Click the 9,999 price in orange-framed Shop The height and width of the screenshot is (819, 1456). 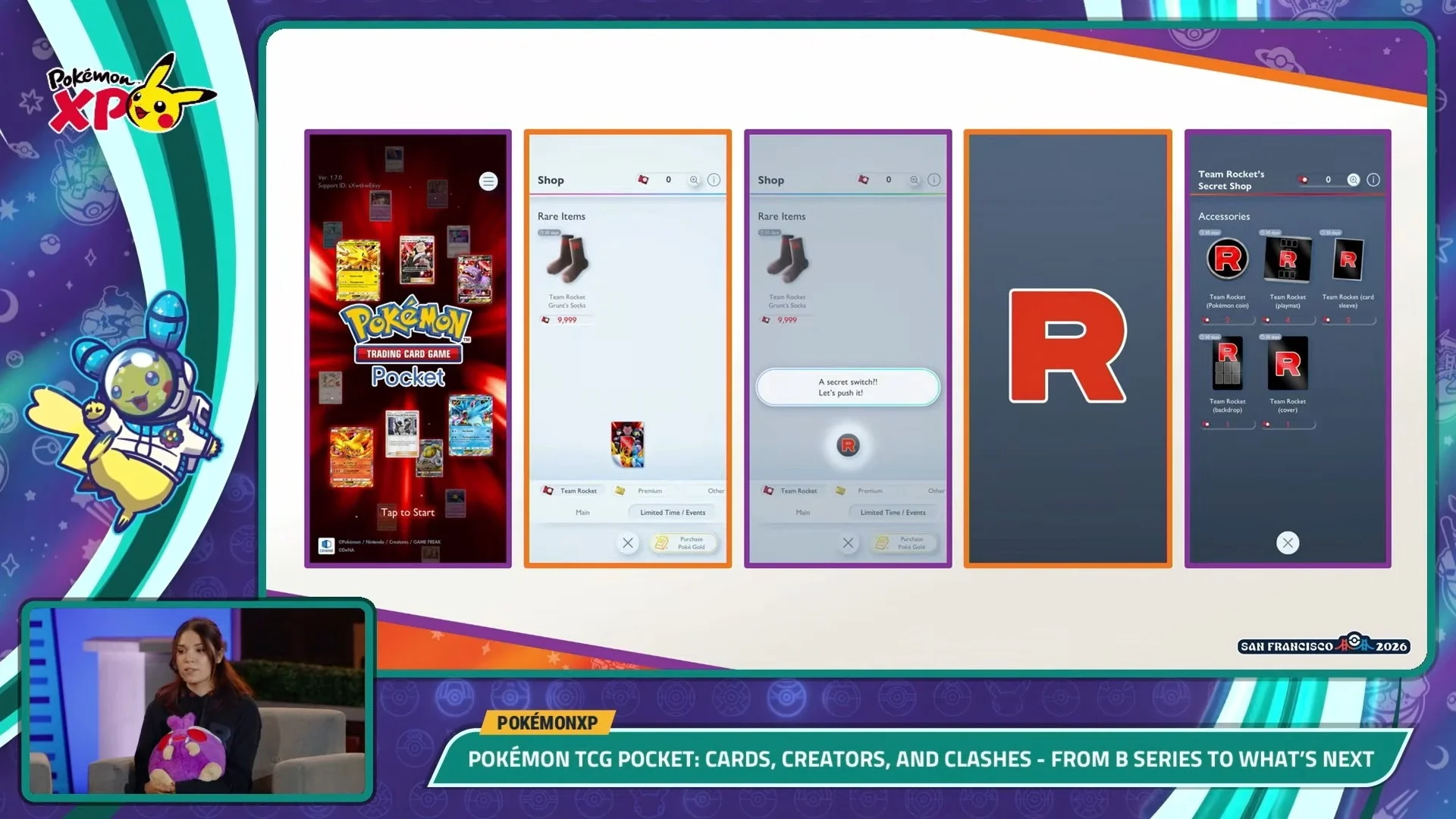tap(566, 320)
